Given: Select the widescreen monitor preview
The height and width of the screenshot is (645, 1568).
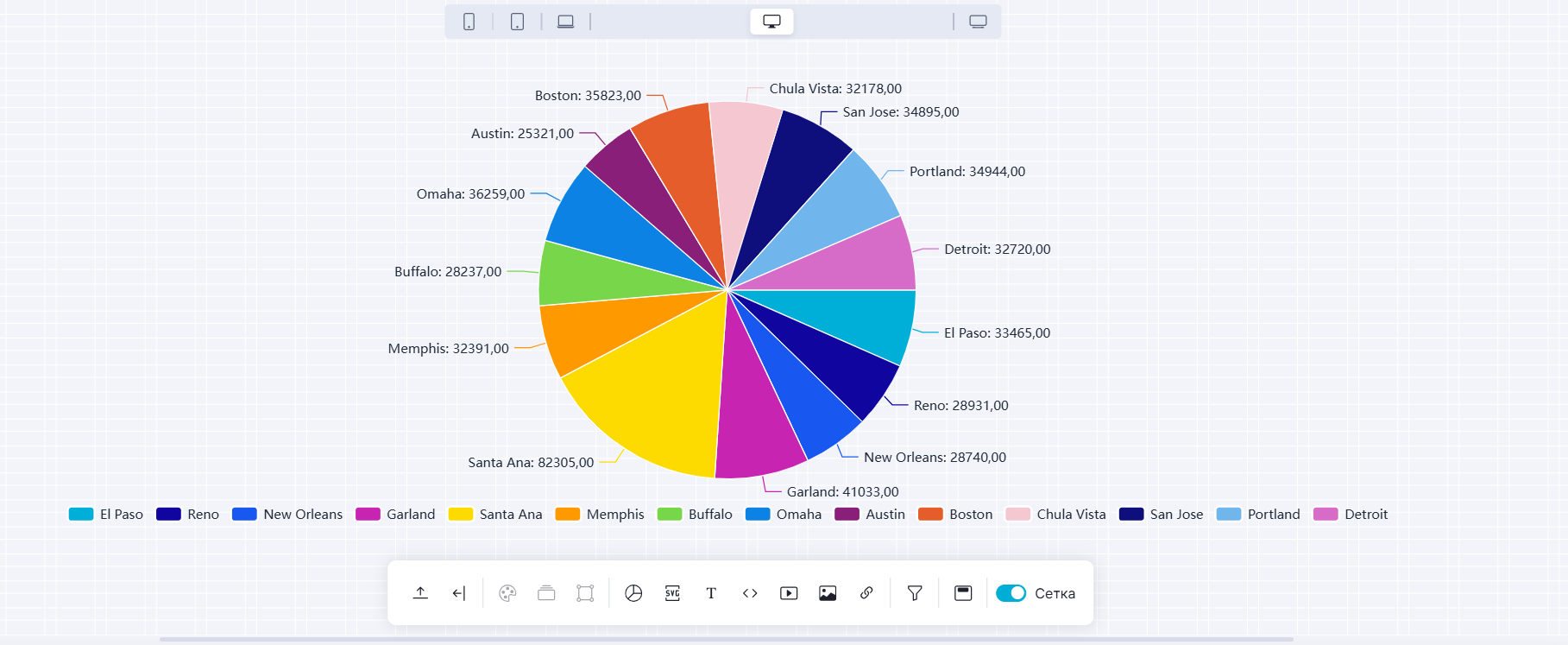Looking at the screenshot, I should (x=978, y=22).
